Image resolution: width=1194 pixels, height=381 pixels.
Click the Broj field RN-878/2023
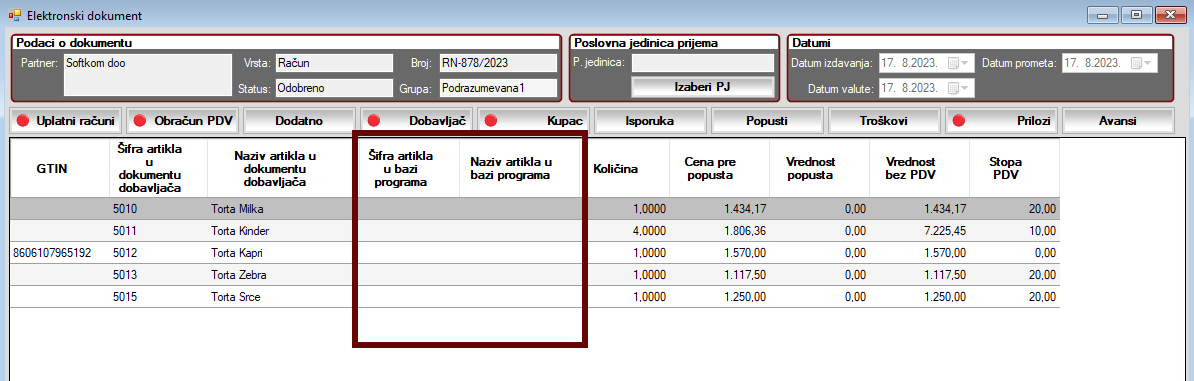point(498,62)
